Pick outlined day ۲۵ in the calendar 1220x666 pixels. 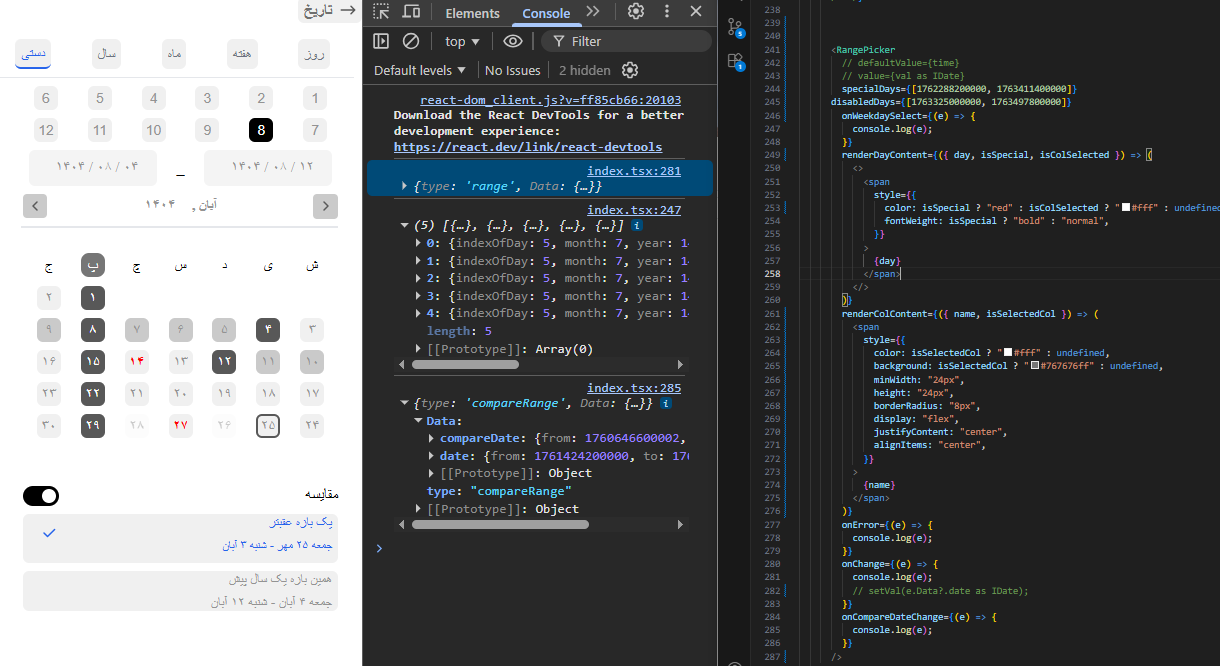tap(268, 426)
